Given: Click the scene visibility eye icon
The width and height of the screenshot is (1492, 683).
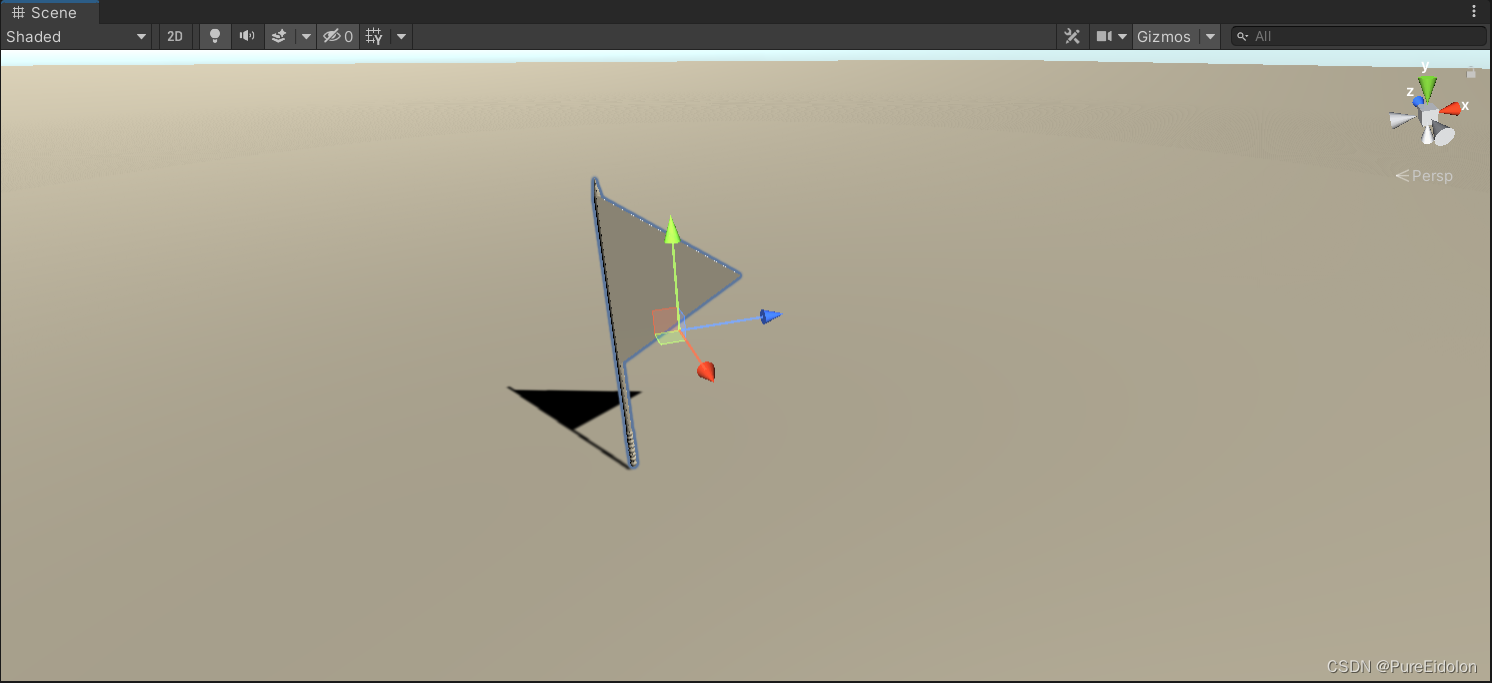Looking at the screenshot, I should coord(331,36).
